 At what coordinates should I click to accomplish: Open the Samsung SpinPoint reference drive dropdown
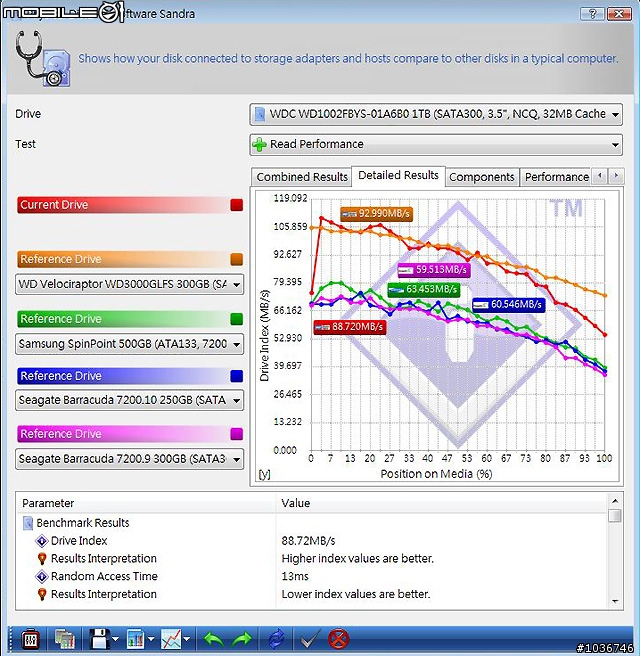click(x=129, y=344)
